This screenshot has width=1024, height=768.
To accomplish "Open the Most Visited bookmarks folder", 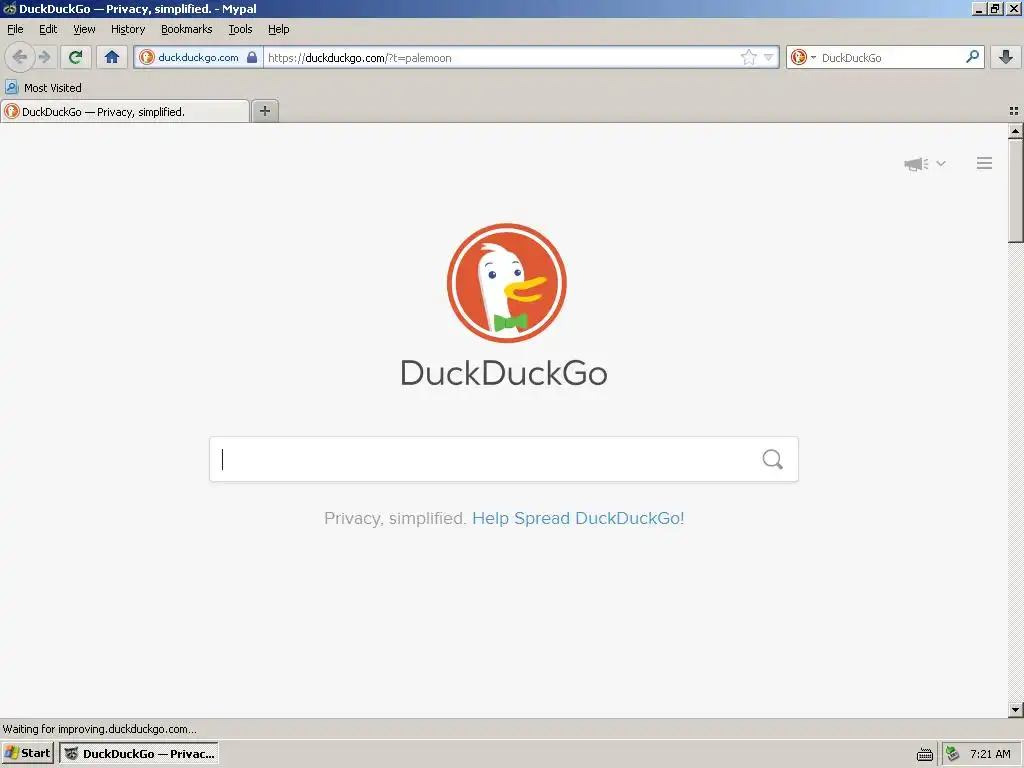I will [43, 88].
